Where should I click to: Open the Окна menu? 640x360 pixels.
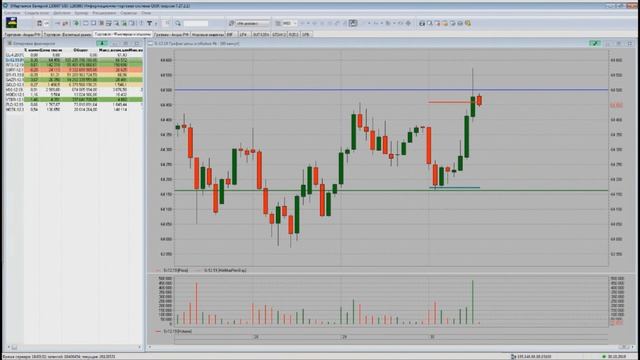(146, 13)
